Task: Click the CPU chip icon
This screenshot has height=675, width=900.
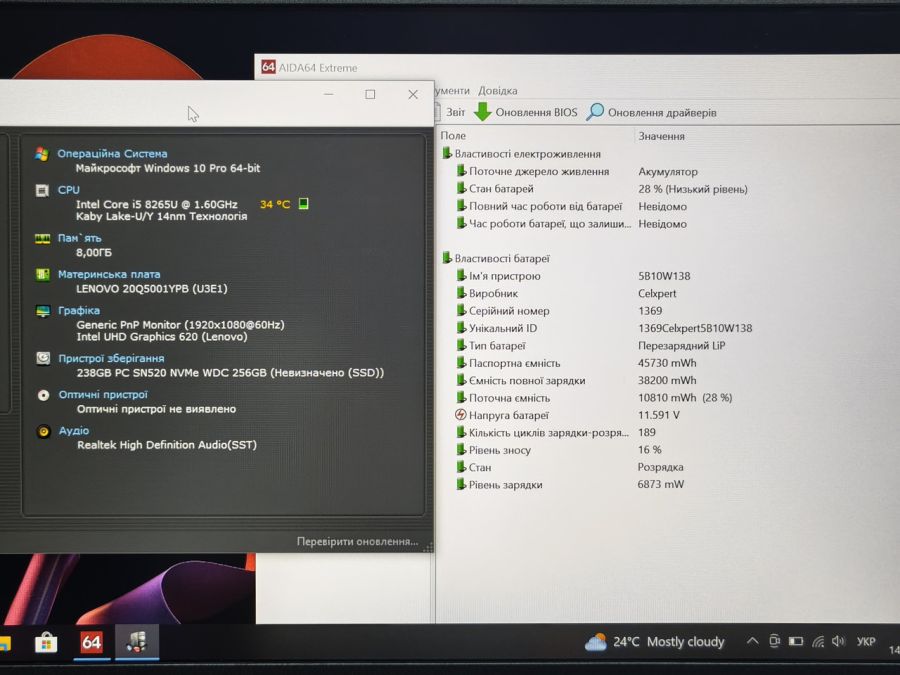Action: point(42,190)
